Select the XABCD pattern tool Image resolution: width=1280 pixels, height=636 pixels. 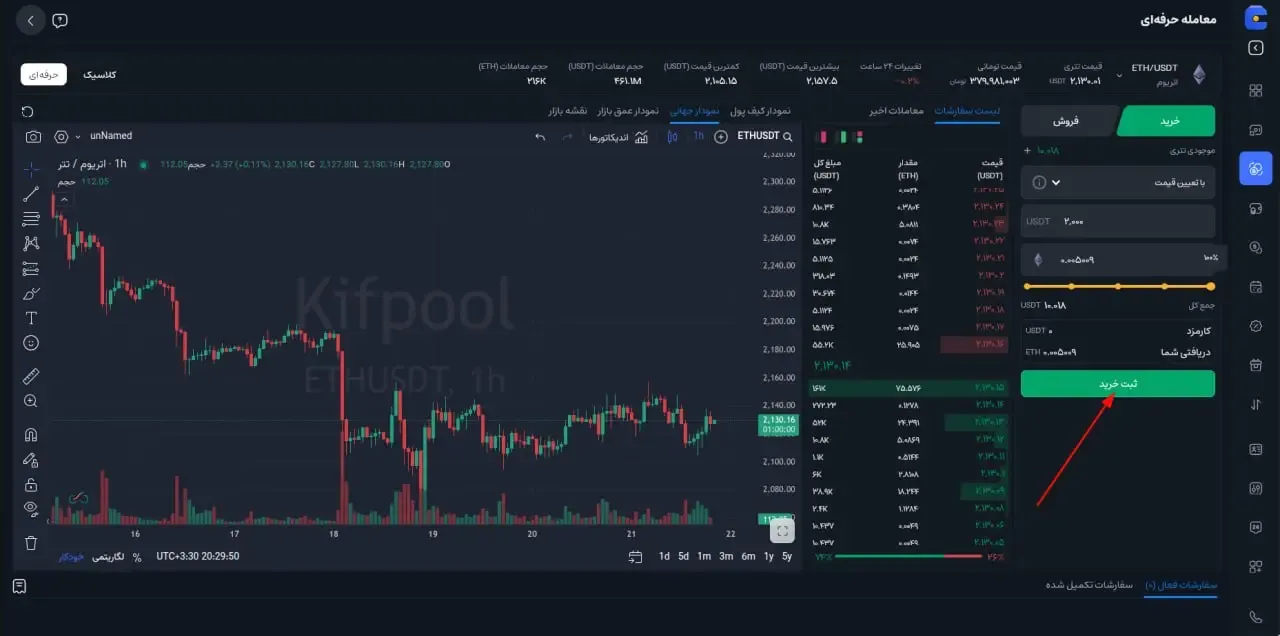coord(31,243)
